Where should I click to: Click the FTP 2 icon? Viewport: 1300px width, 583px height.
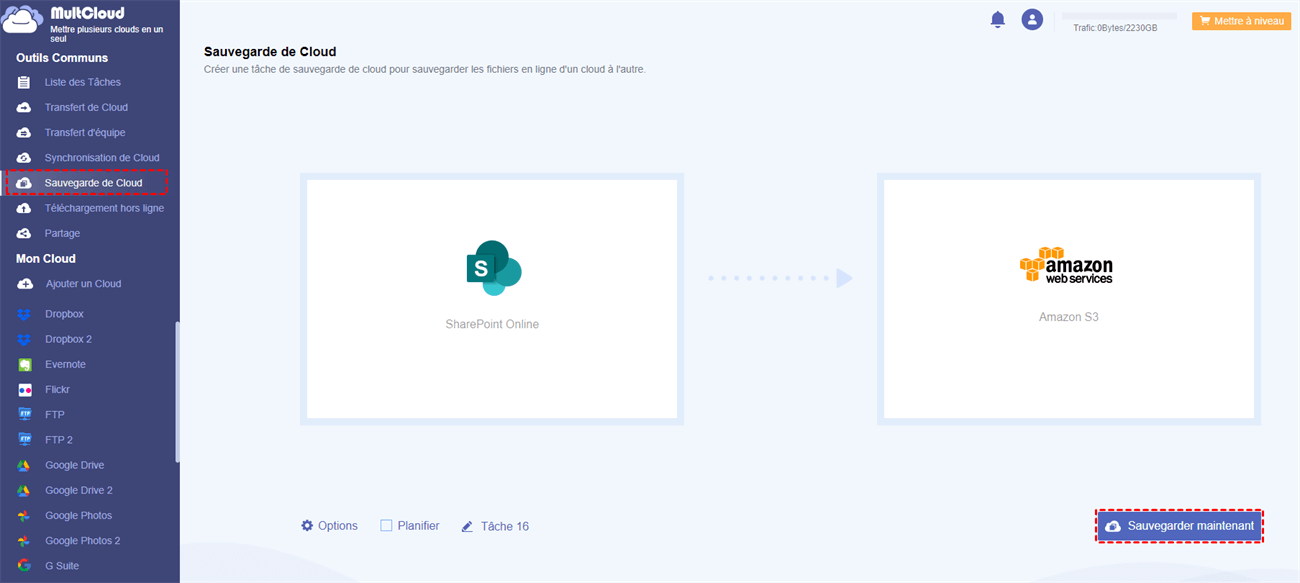24,440
